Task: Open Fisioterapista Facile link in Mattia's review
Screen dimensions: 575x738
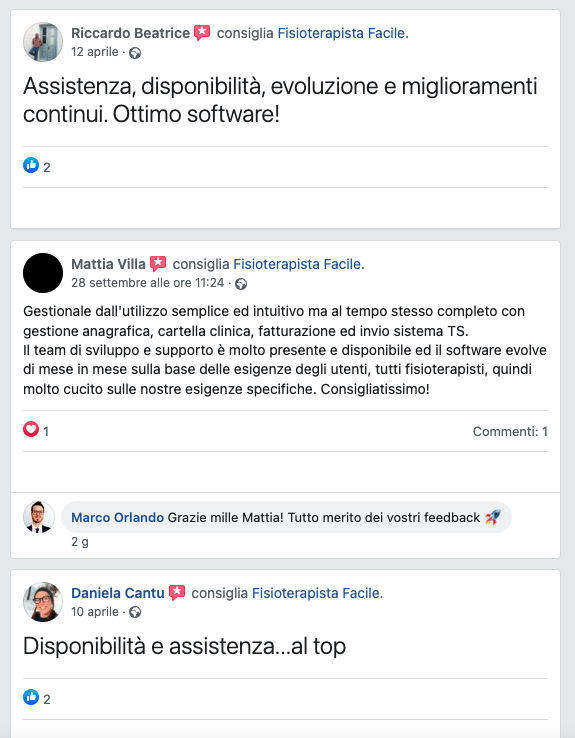Action: (299, 264)
